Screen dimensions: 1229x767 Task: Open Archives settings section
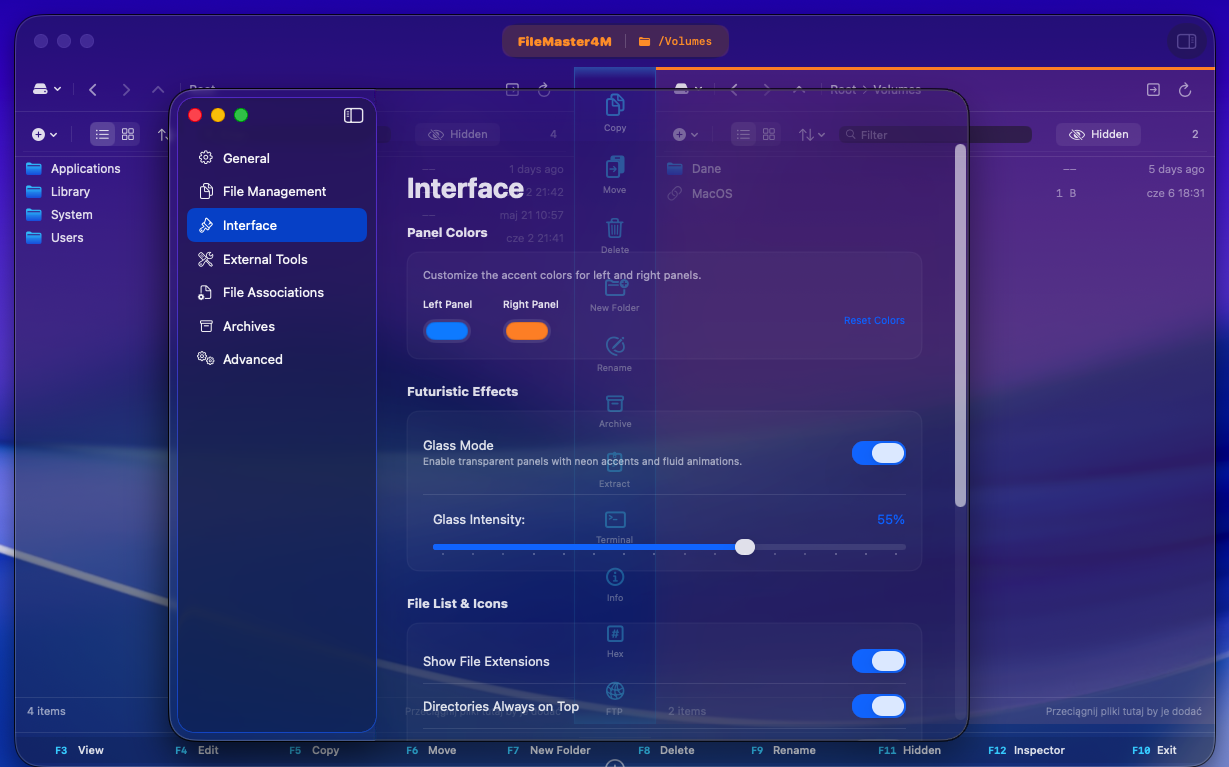pyautogui.click(x=277, y=326)
